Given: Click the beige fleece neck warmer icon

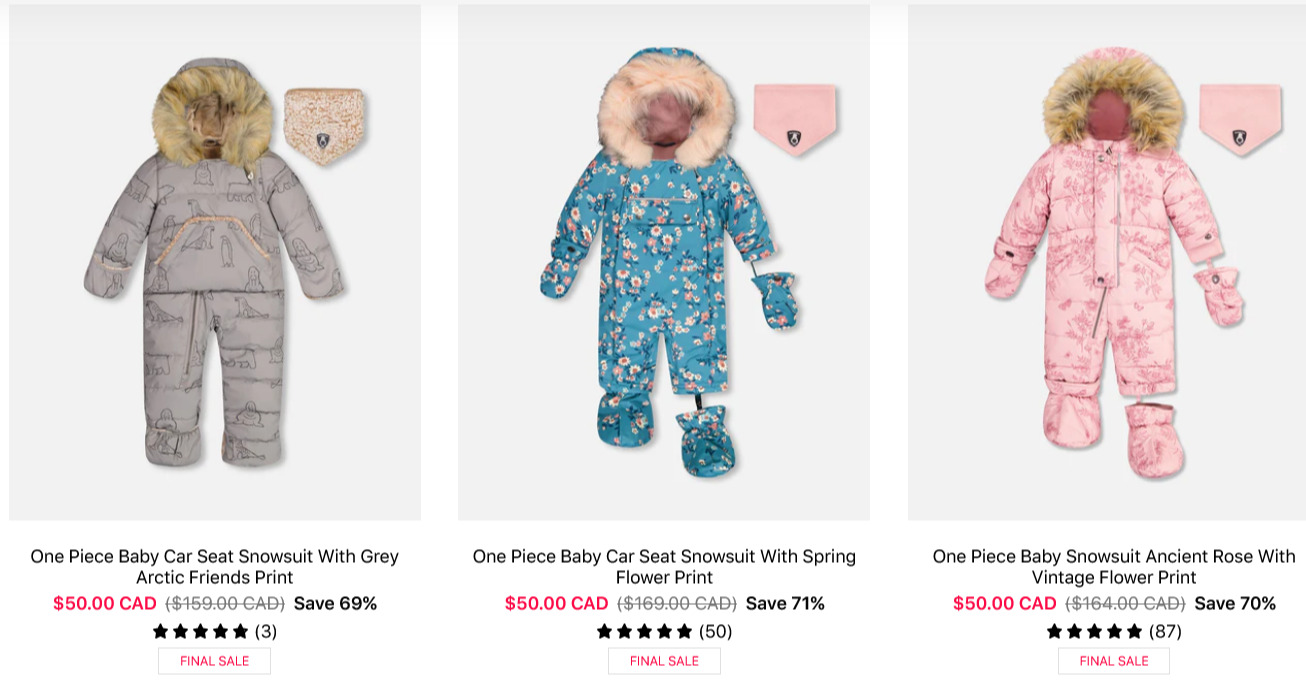Looking at the screenshot, I should pos(324,125).
